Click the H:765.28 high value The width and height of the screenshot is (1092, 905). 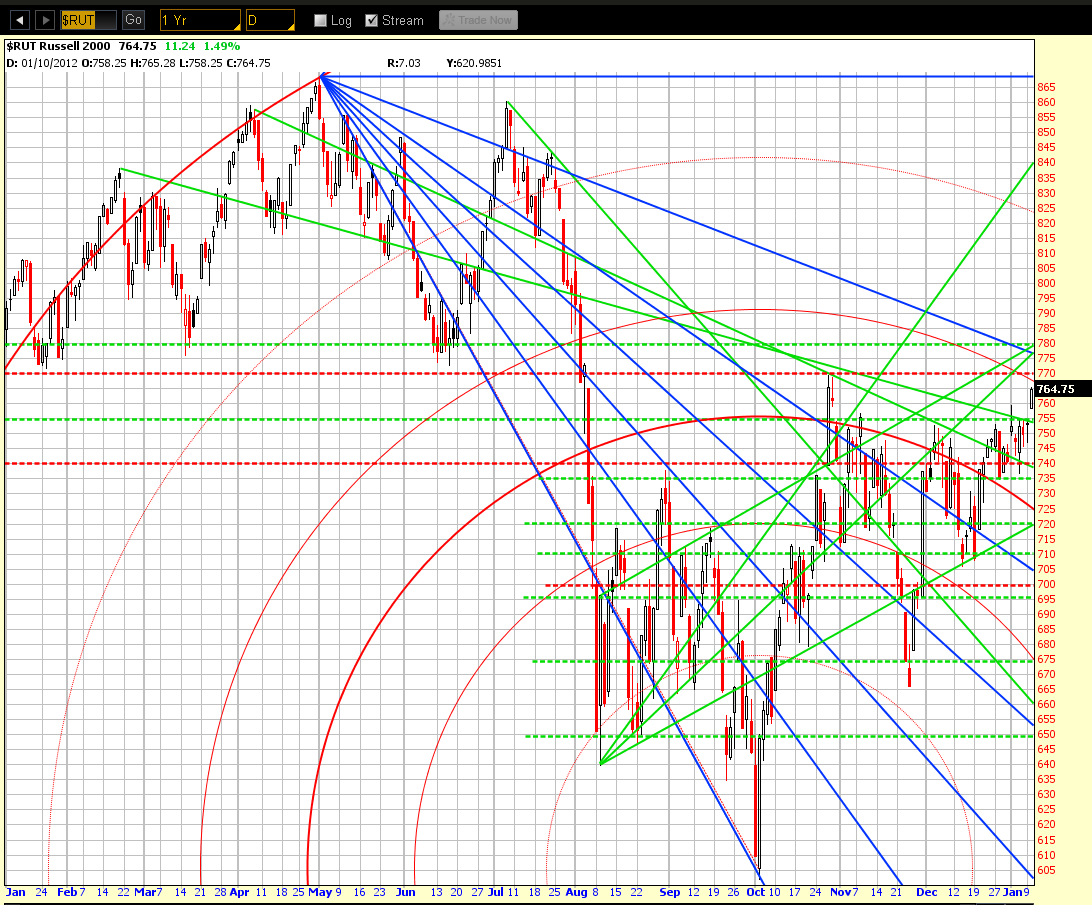point(153,63)
